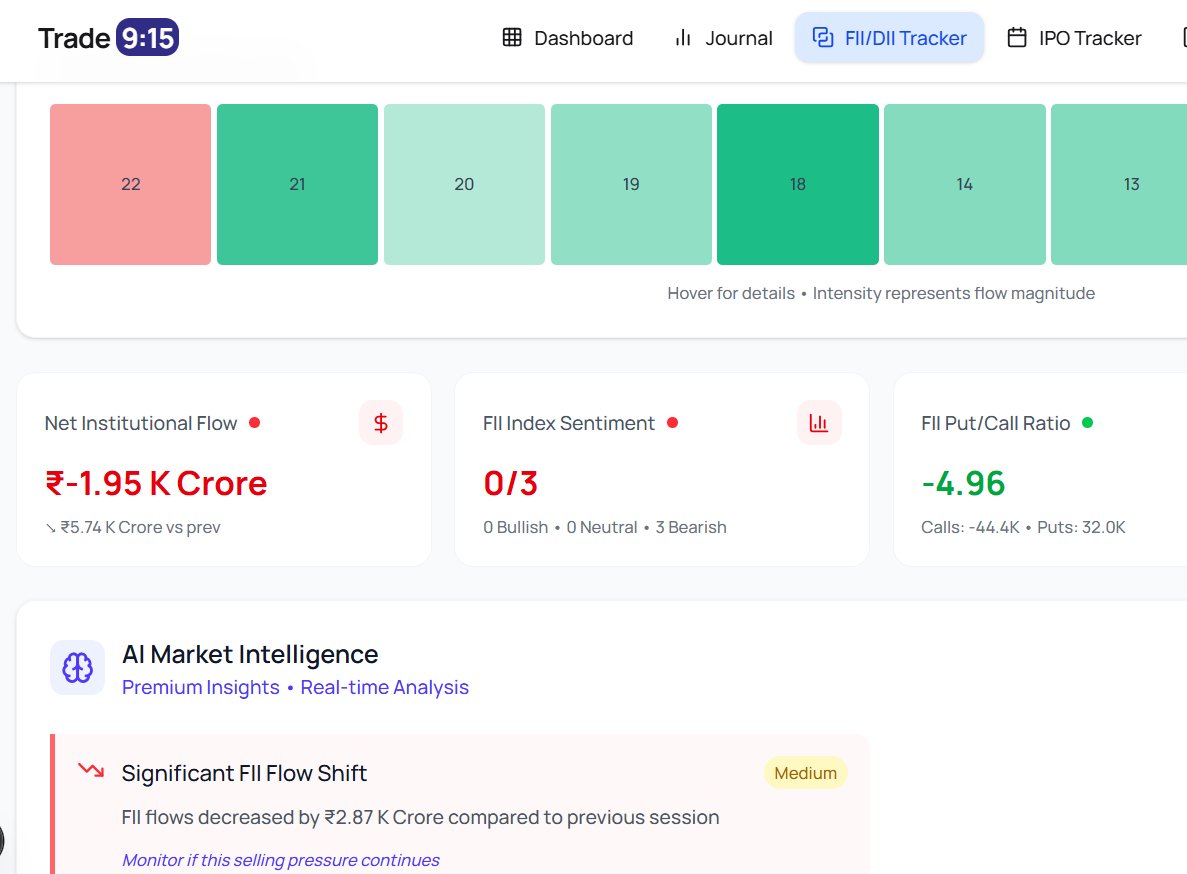Go to IPO Tracker
The width and height of the screenshot is (1187, 874).
[x=1074, y=38]
